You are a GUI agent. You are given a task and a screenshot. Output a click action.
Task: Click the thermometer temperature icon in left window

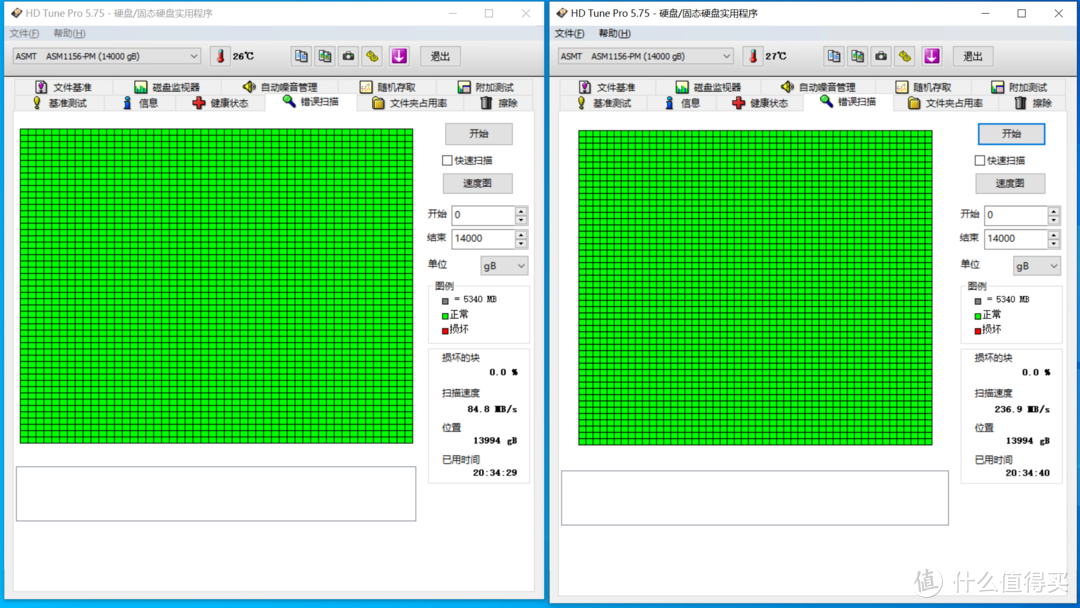pyautogui.click(x=220, y=56)
